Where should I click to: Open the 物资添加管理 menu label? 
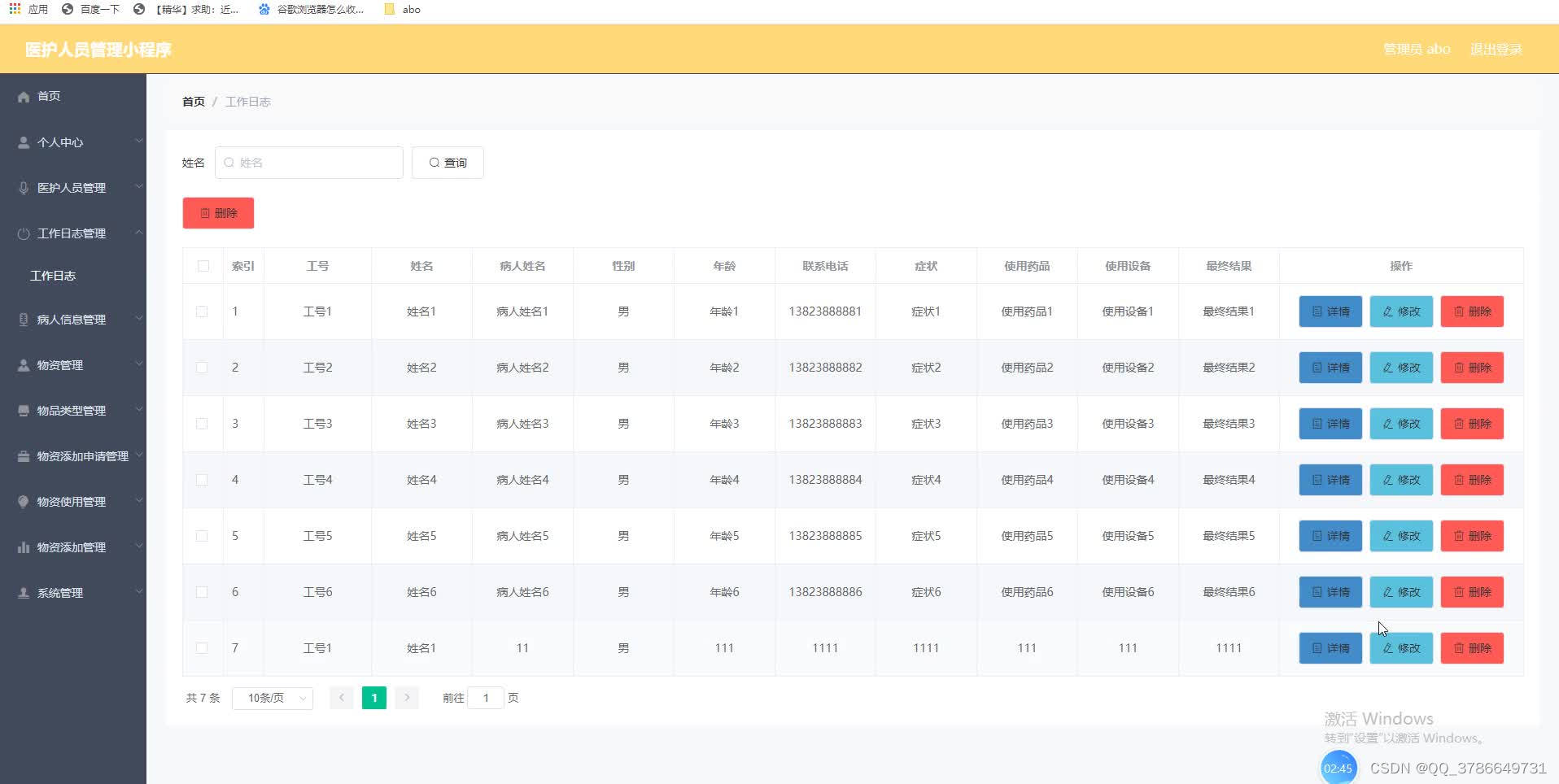point(72,547)
